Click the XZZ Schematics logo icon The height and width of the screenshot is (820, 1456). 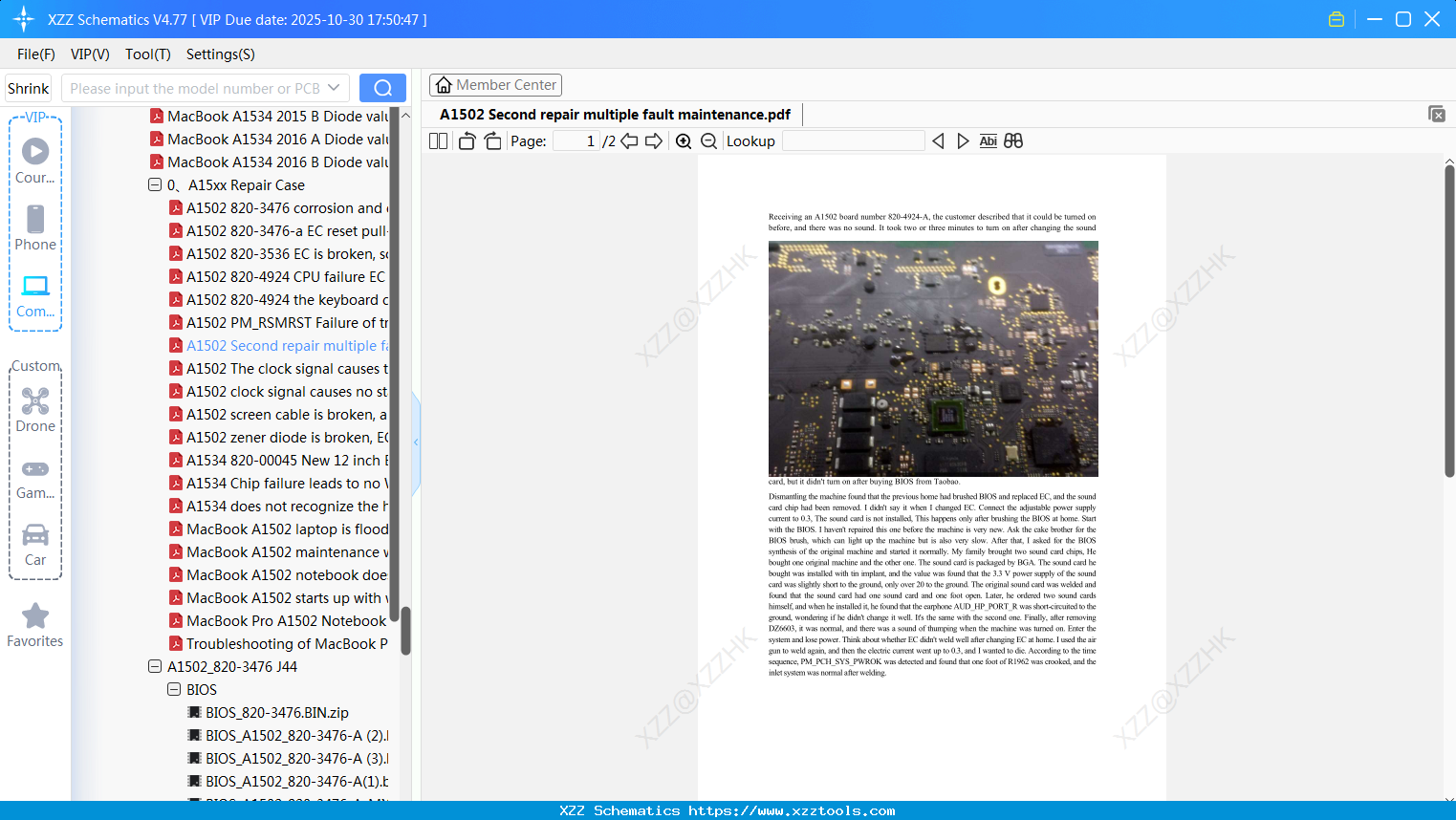click(x=23, y=19)
